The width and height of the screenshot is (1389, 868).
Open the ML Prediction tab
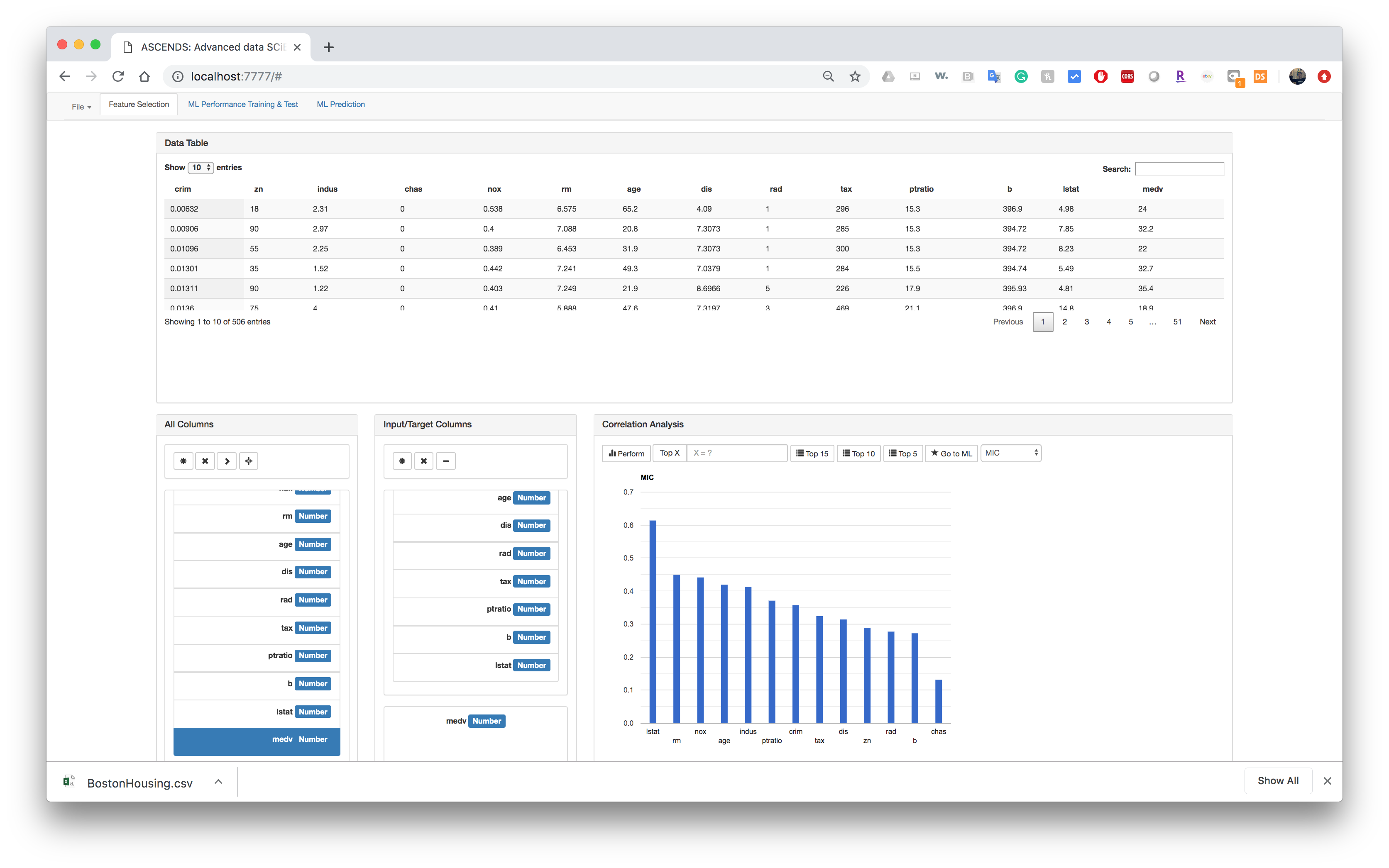340,105
